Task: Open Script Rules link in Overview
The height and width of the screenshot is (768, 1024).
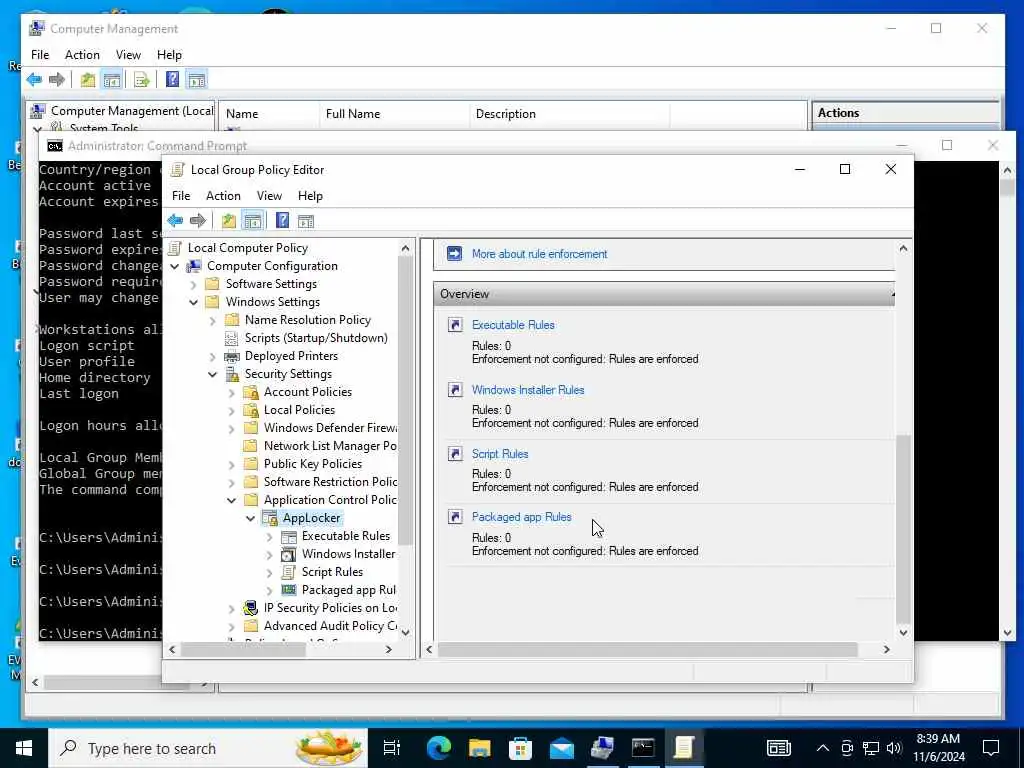Action: tap(500, 454)
